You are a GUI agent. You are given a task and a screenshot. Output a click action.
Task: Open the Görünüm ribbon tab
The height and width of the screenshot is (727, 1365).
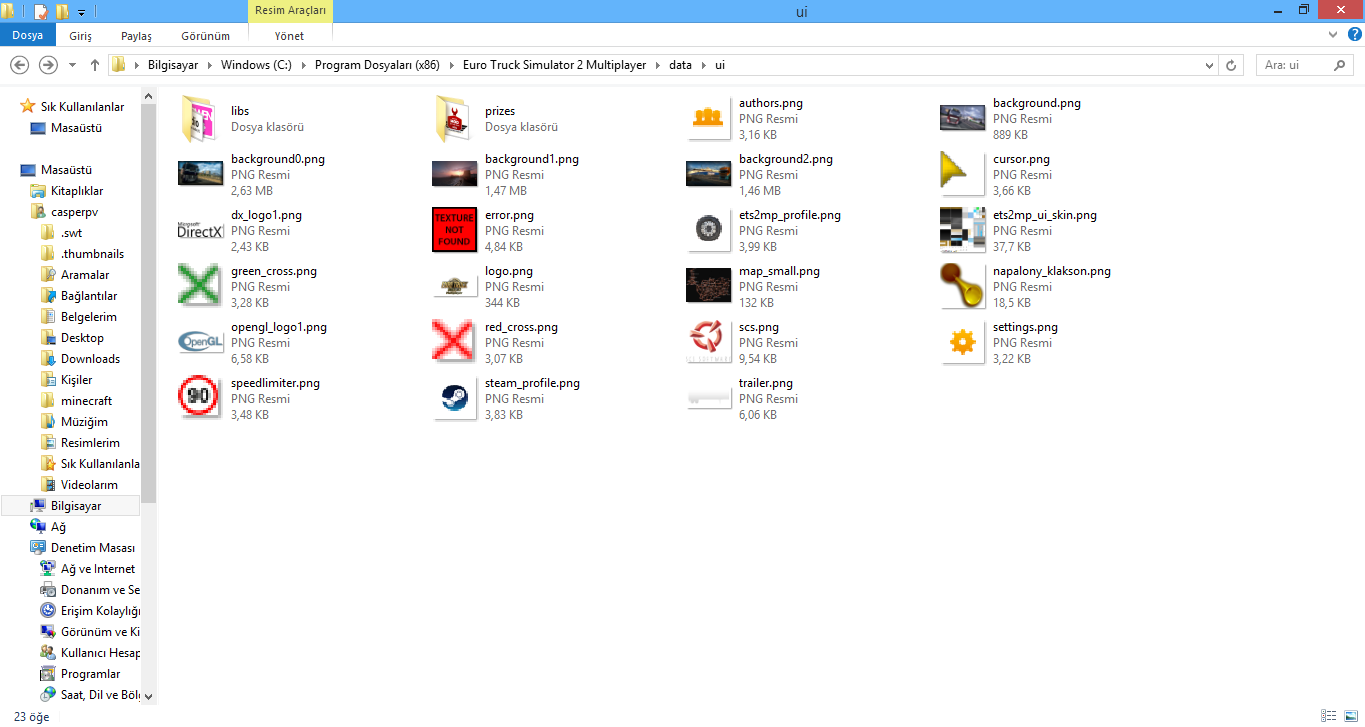[205, 36]
